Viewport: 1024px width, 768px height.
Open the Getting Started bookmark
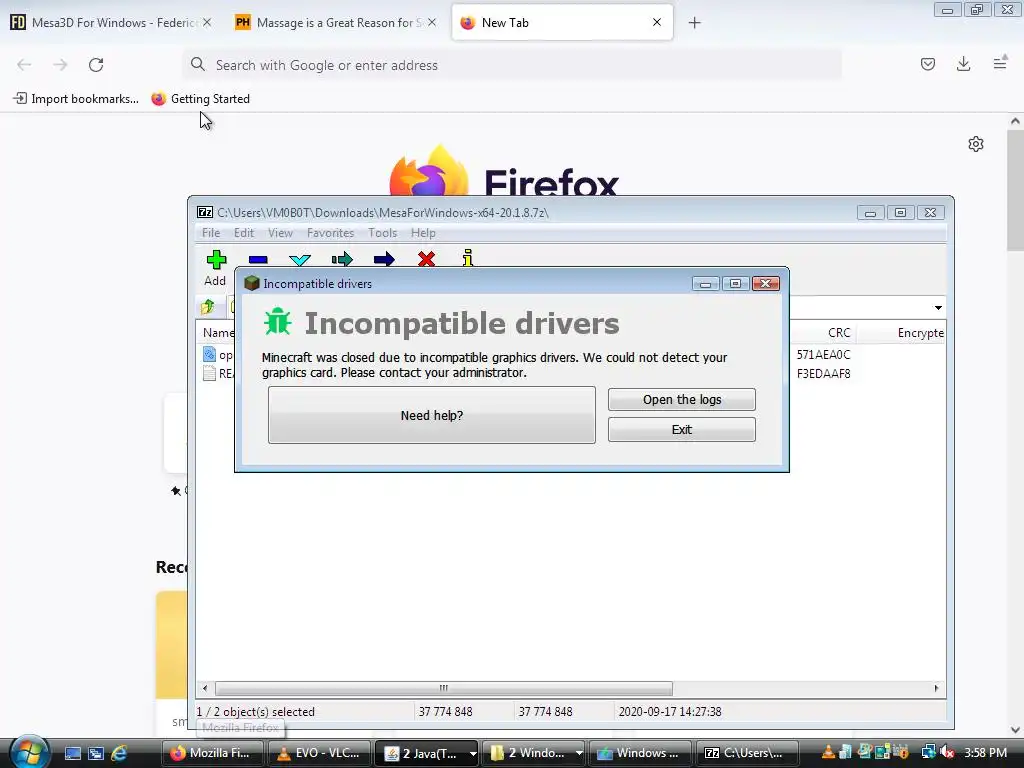pos(200,99)
